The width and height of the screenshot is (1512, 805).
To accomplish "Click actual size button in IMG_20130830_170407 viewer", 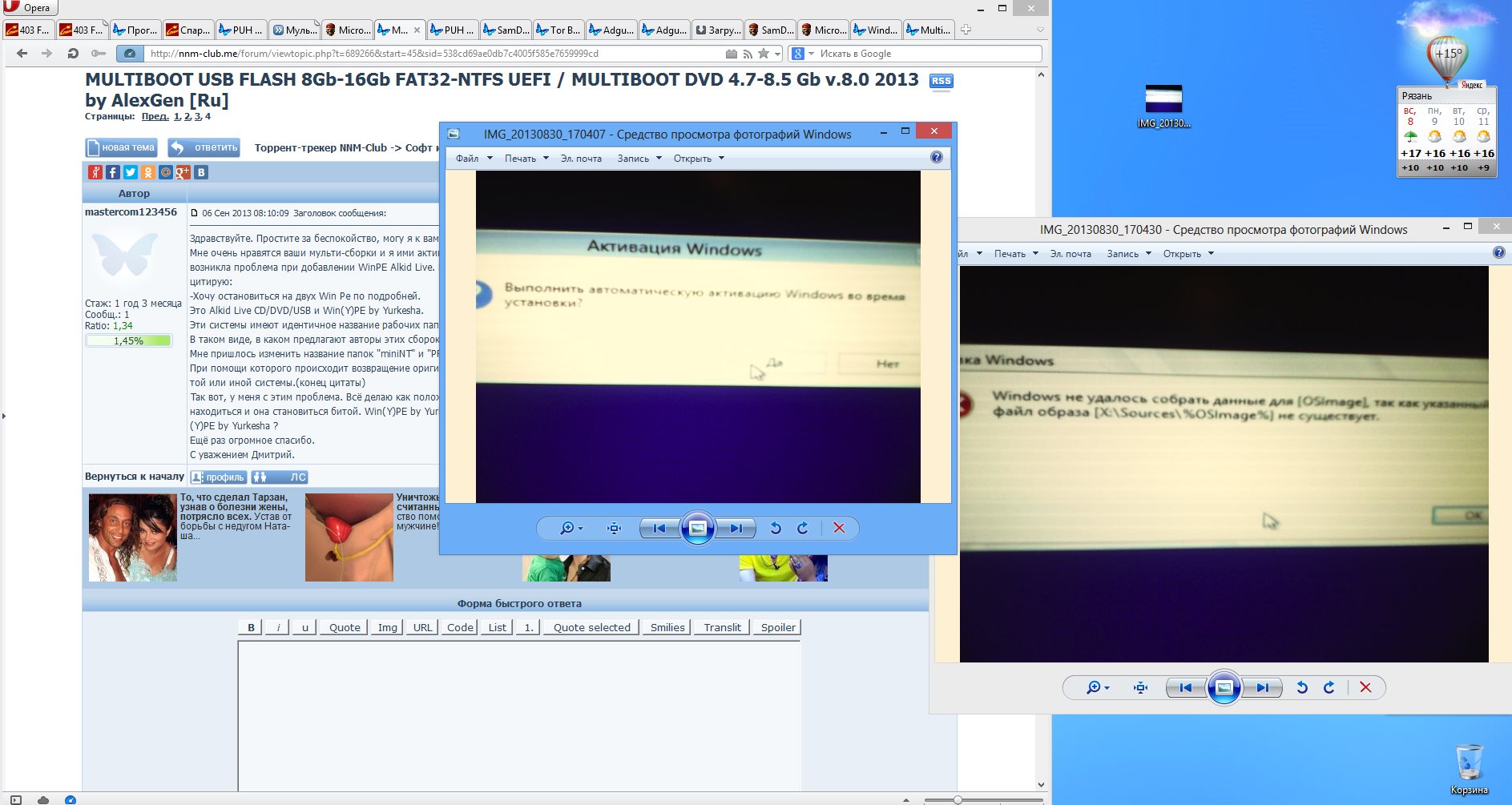I will coord(614,528).
